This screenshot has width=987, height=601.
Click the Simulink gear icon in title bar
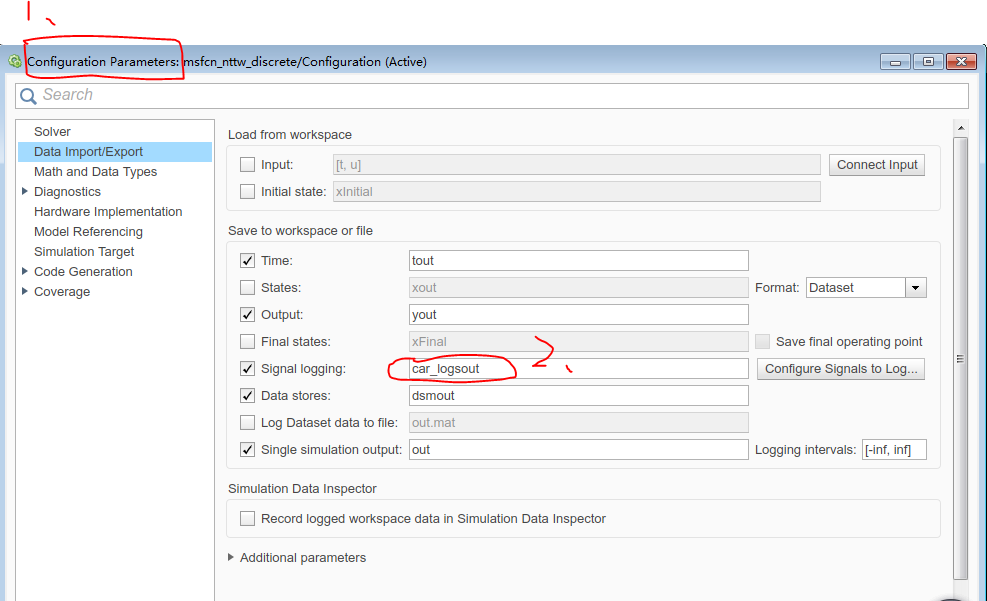pyautogui.click(x=15, y=61)
